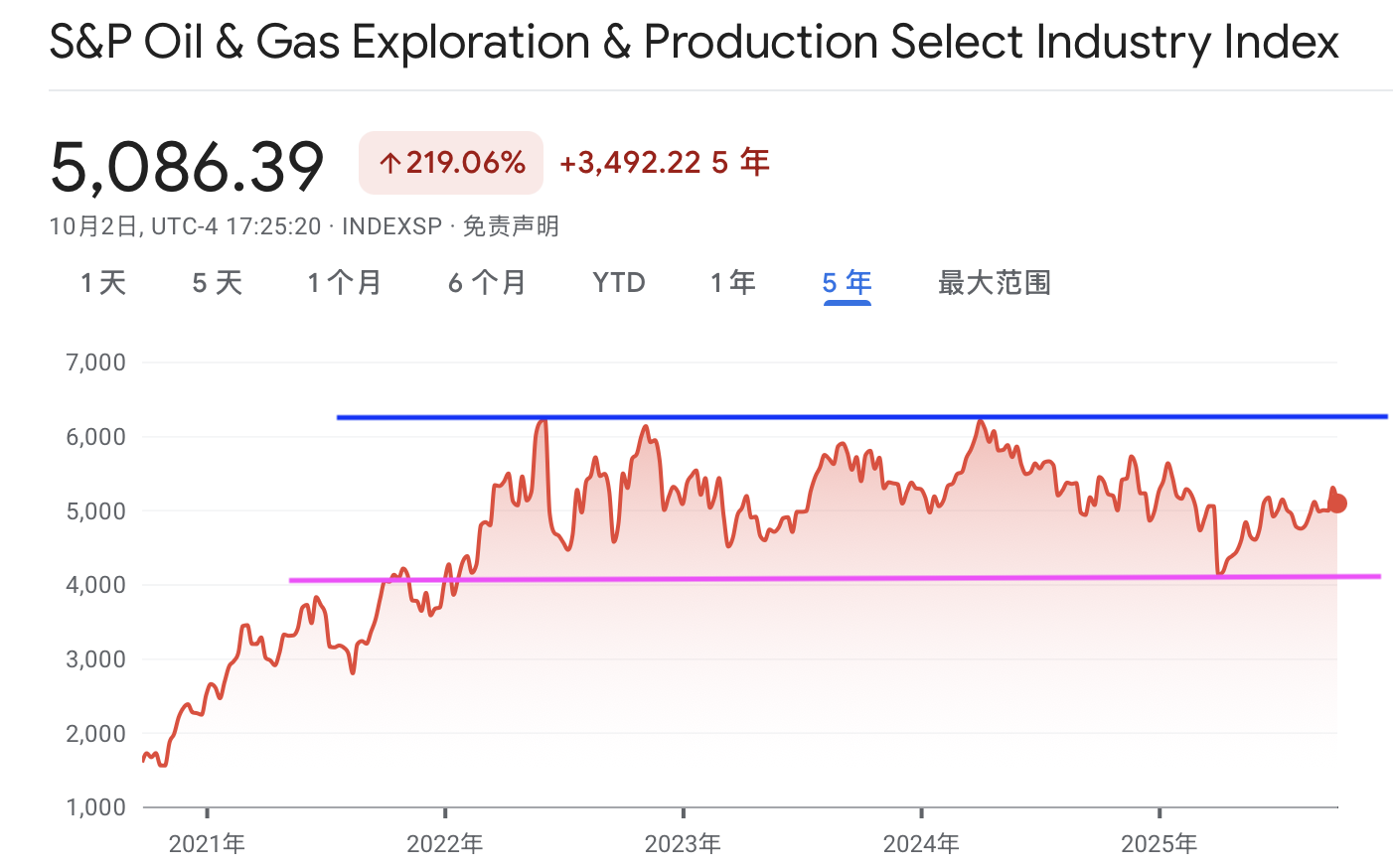Open the 6个月 chart range
1393x868 pixels.
click(487, 283)
